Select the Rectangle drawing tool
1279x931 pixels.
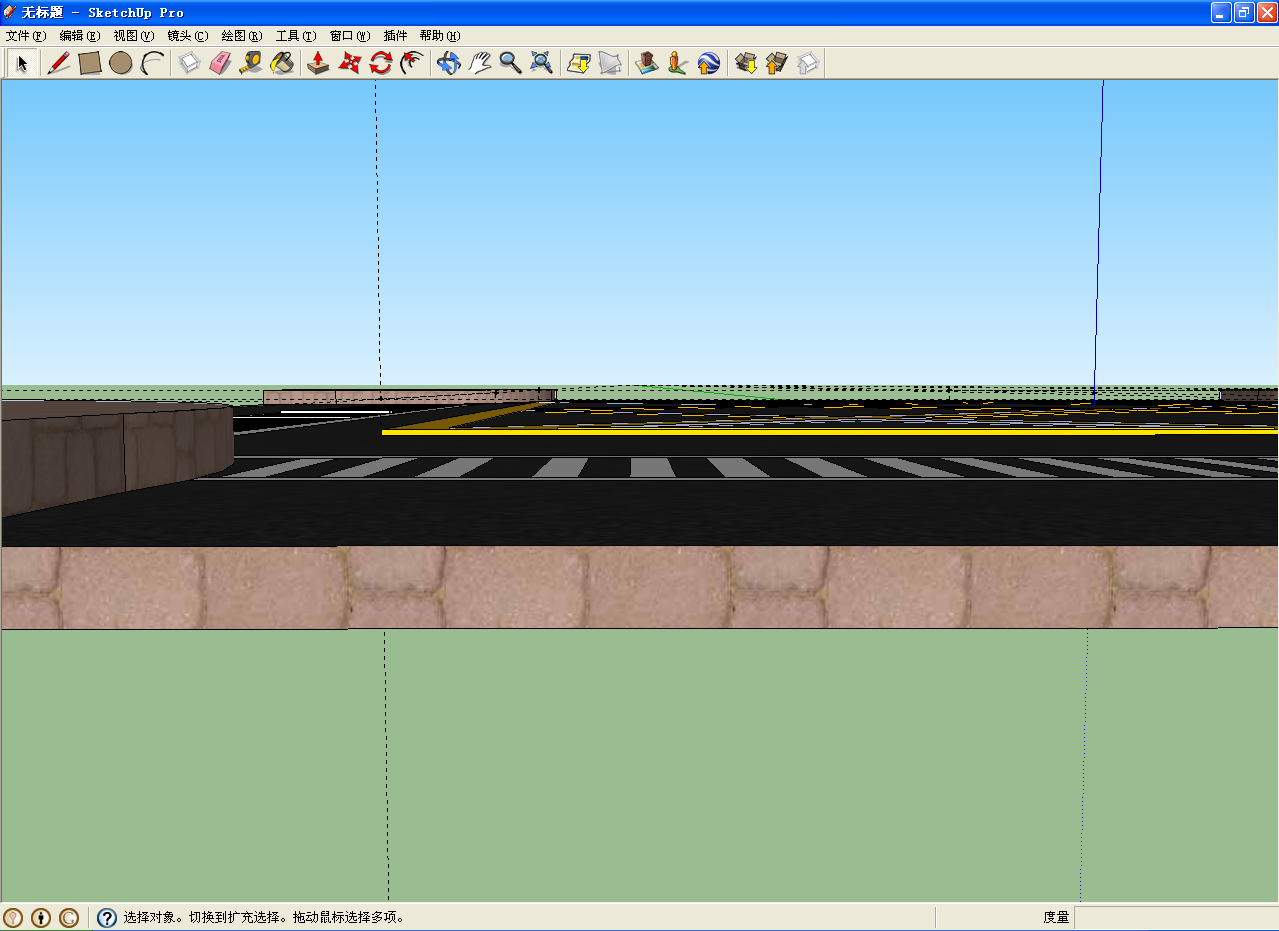pos(90,63)
